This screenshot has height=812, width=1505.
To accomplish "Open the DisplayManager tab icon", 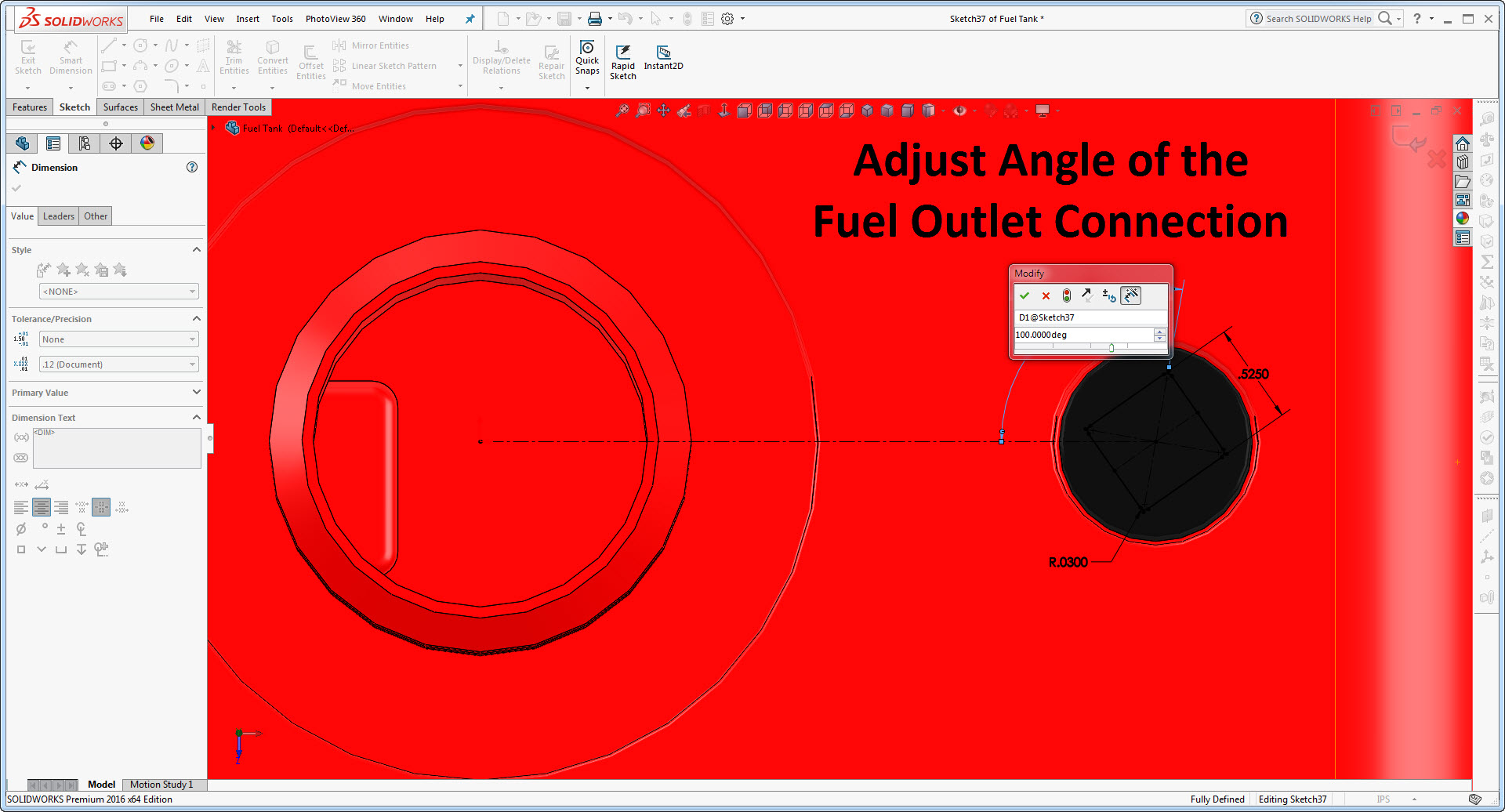I will 147,143.
